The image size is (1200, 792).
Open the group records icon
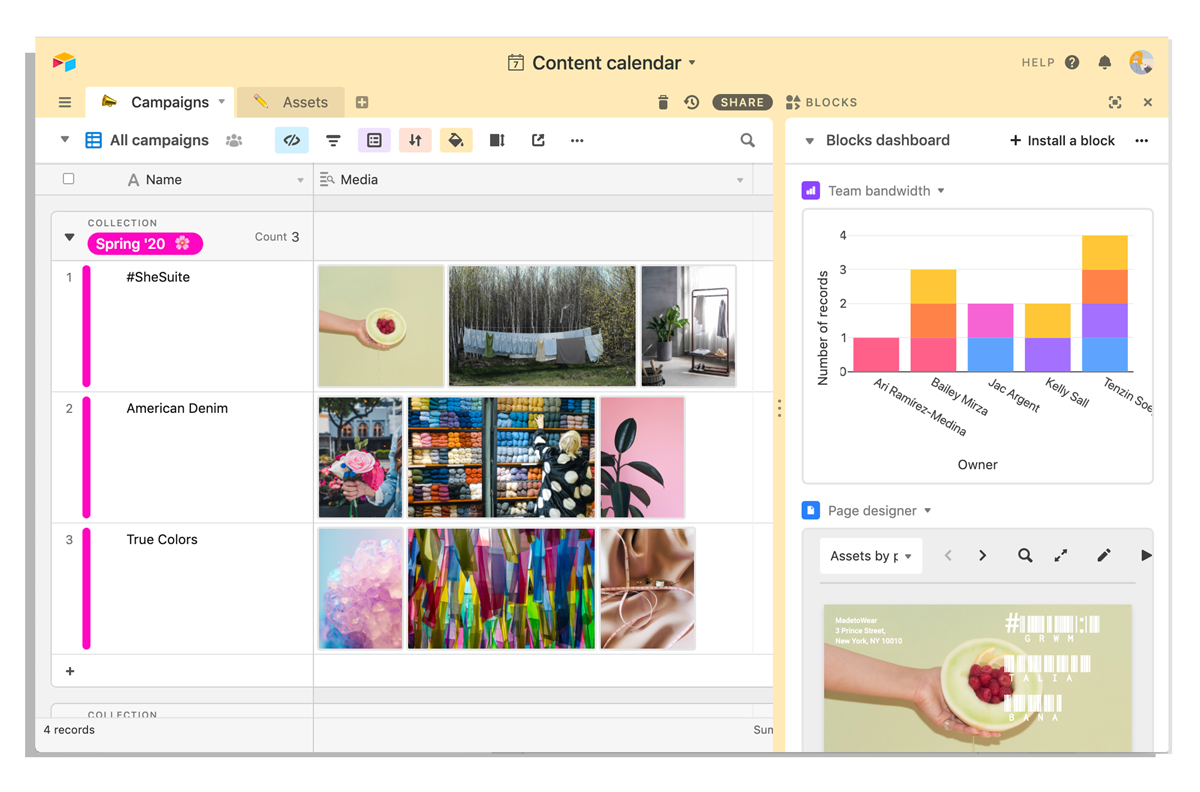374,141
